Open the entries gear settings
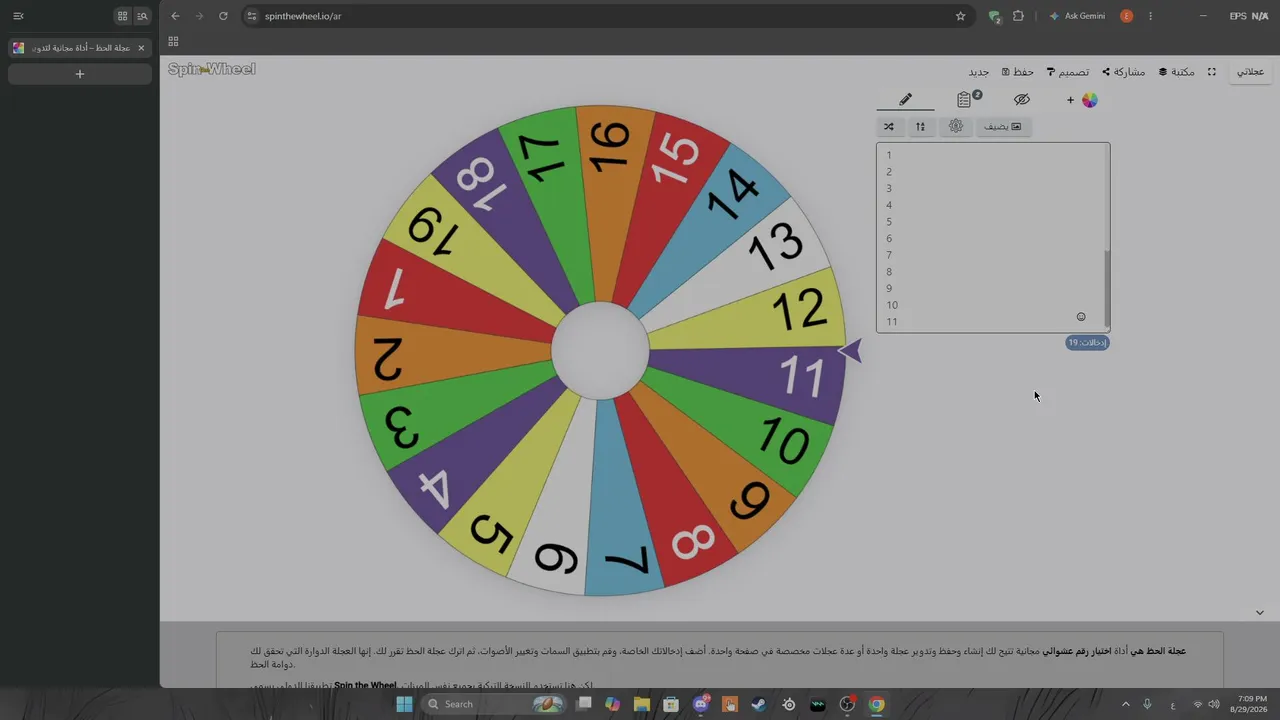 pos(956,127)
